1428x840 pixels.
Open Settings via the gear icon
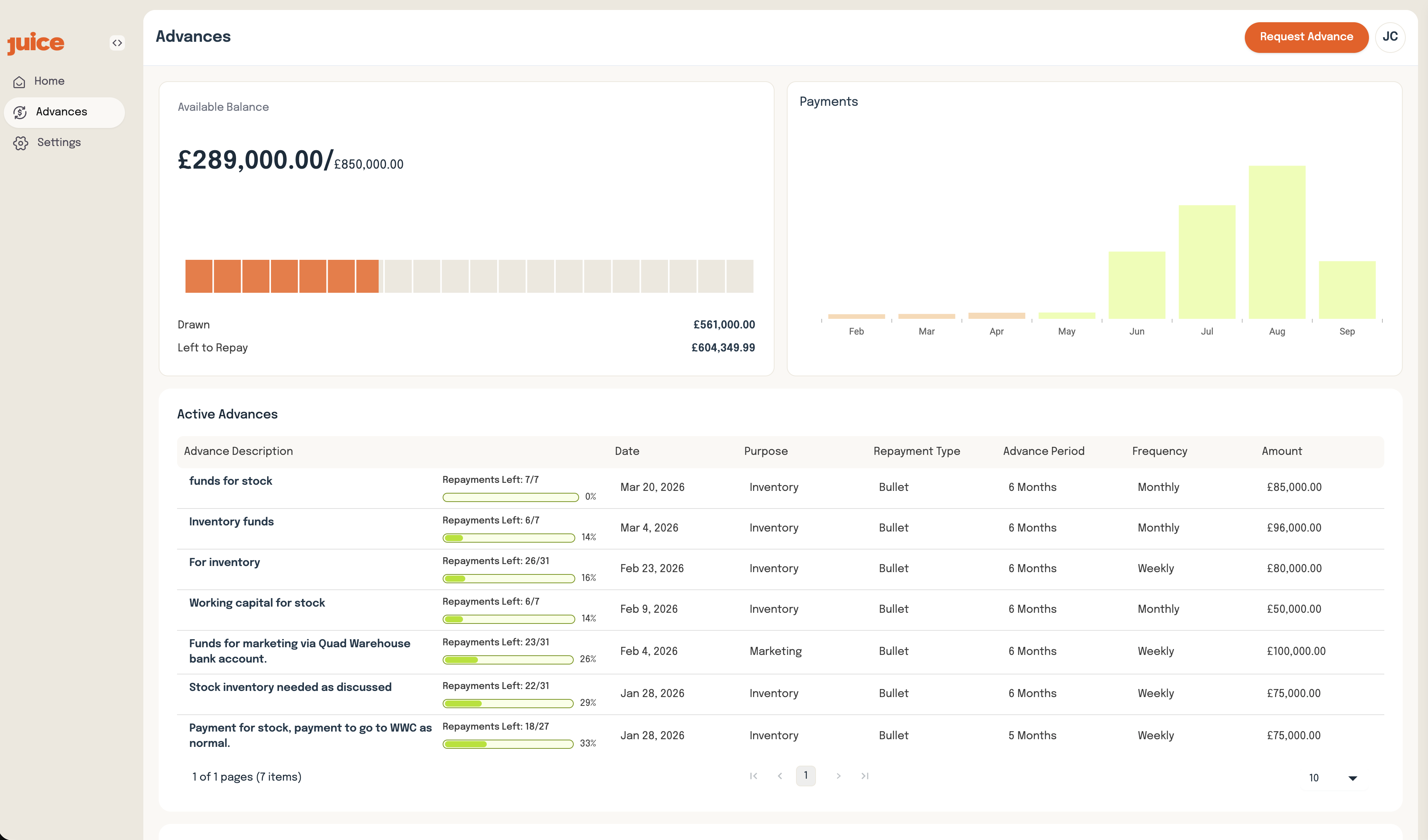click(20, 142)
